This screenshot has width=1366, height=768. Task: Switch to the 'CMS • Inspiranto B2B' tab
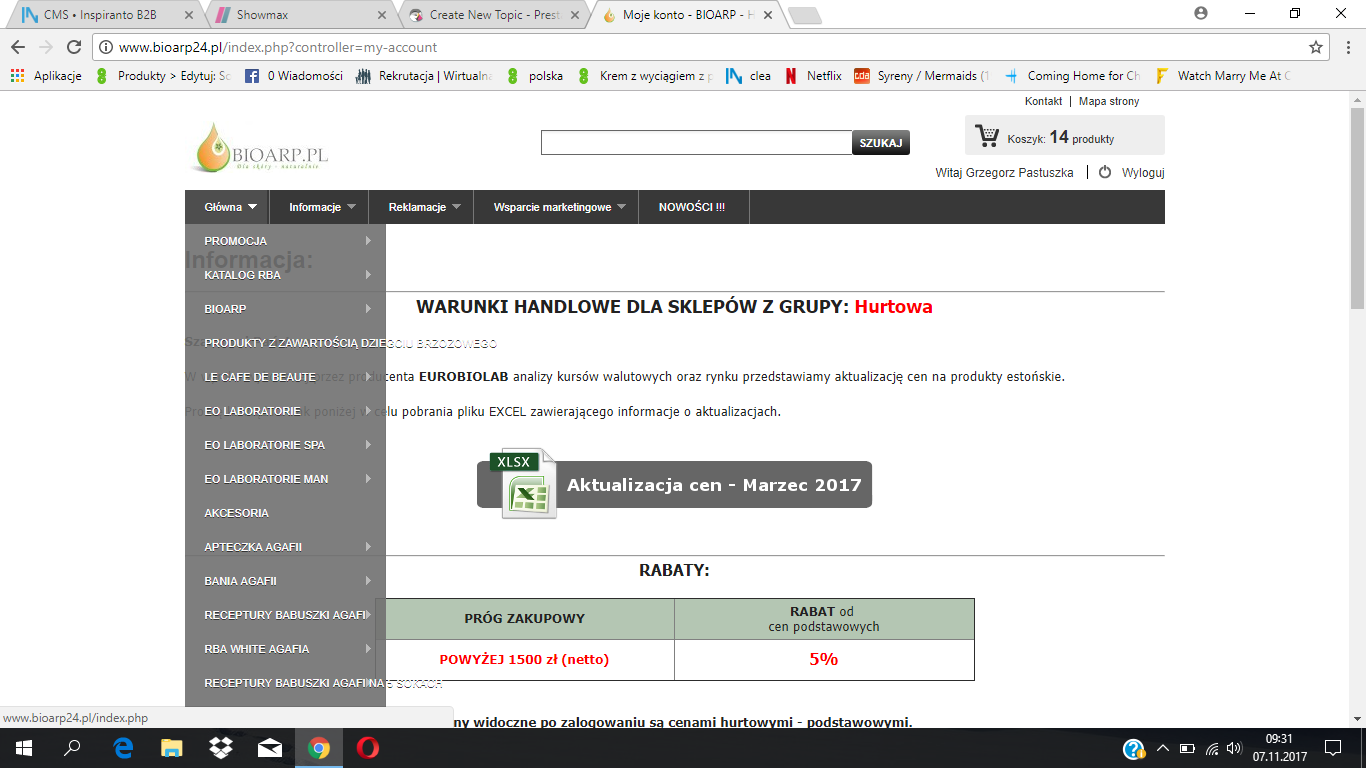click(104, 15)
